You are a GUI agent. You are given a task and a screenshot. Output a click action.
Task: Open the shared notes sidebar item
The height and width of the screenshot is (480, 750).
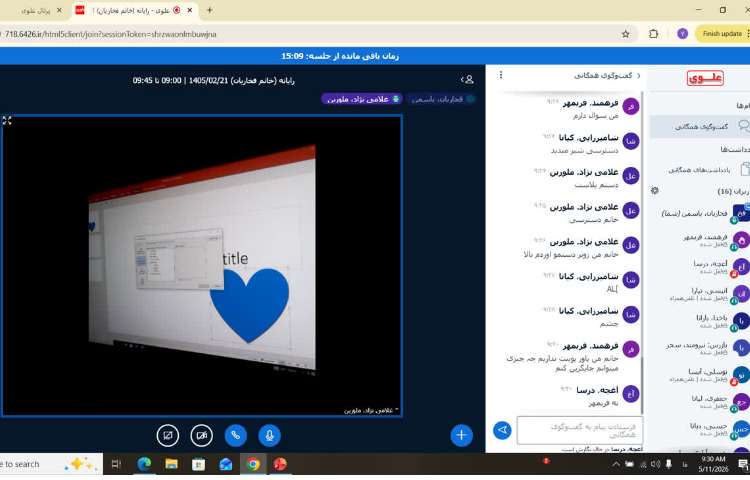pos(700,170)
